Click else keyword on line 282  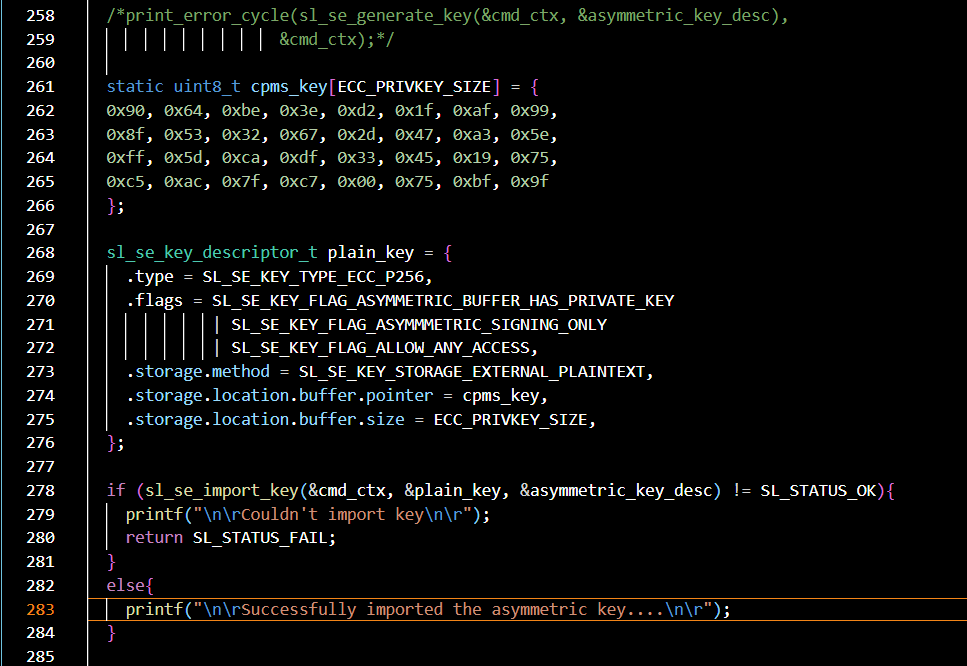(126, 586)
